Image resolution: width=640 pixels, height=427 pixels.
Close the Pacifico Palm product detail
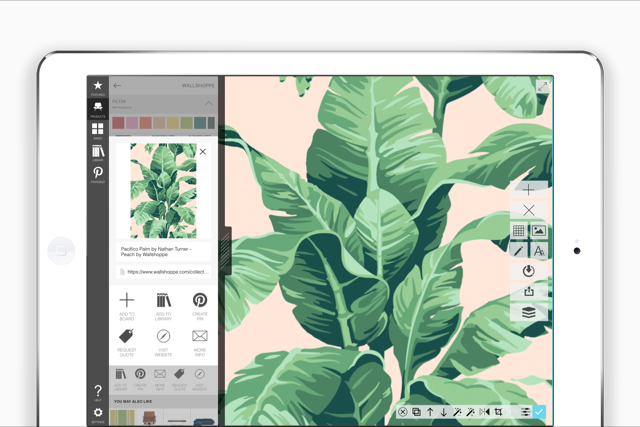(x=203, y=152)
